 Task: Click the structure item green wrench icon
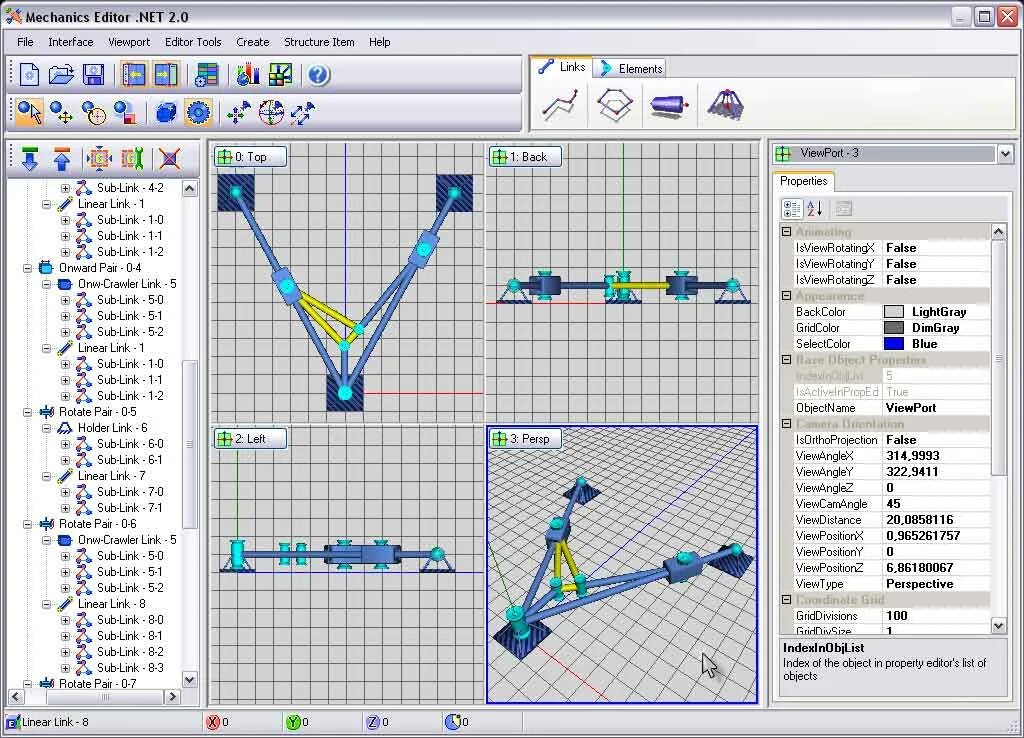tap(131, 159)
